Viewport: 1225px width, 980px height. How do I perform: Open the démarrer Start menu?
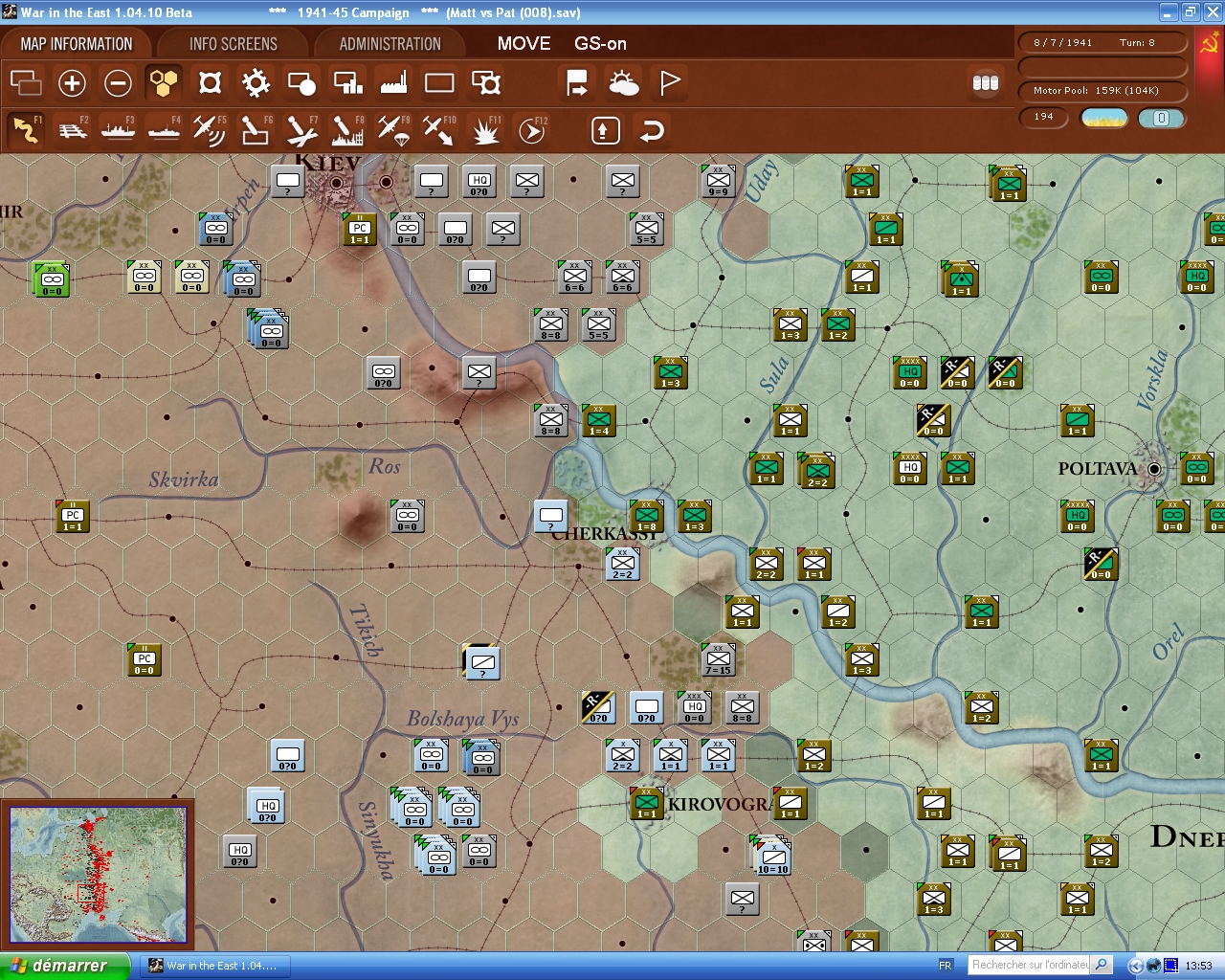[64, 966]
